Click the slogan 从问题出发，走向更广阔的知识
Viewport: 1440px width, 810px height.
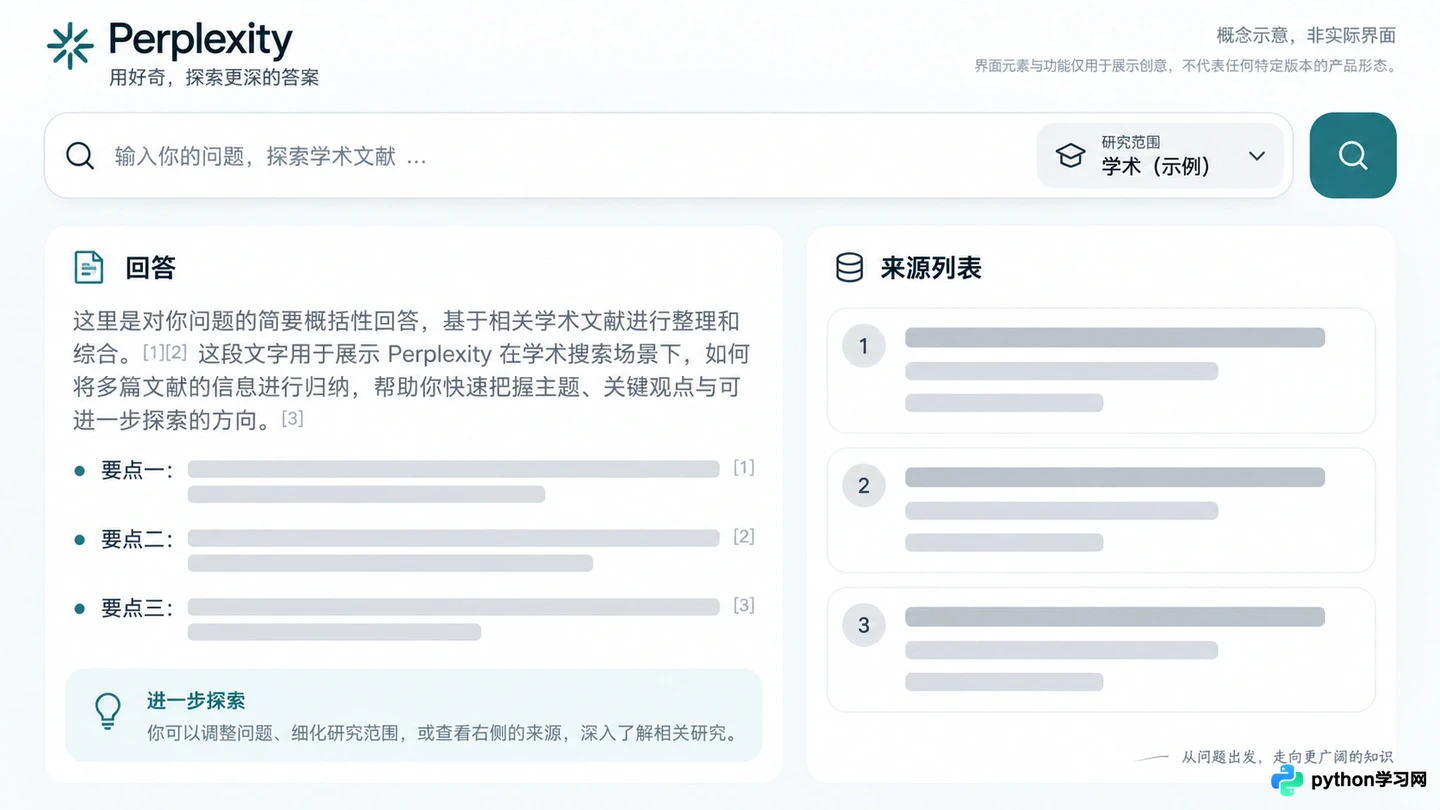click(1287, 757)
